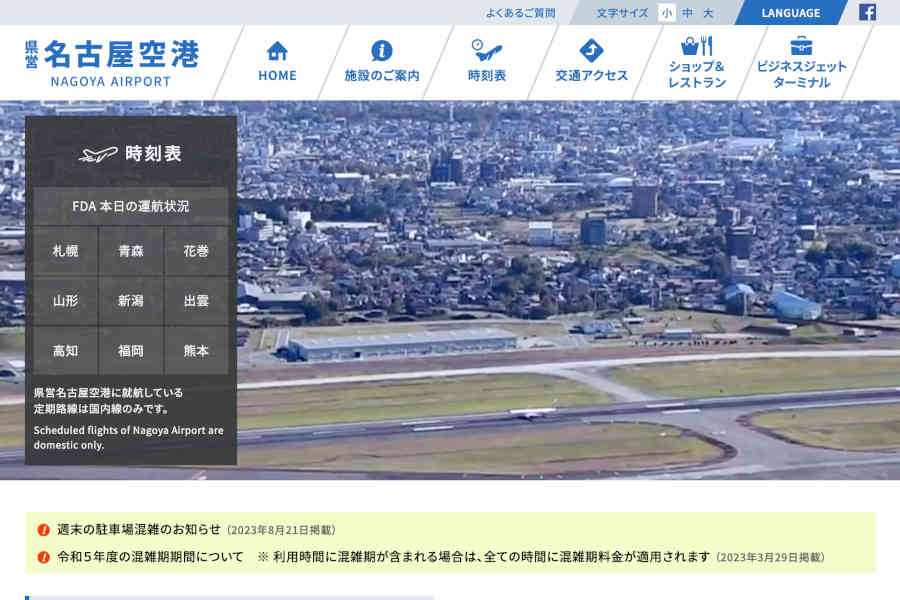Click the Nagoya Airport logo
Screen dimensions: 900x600
(112, 62)
